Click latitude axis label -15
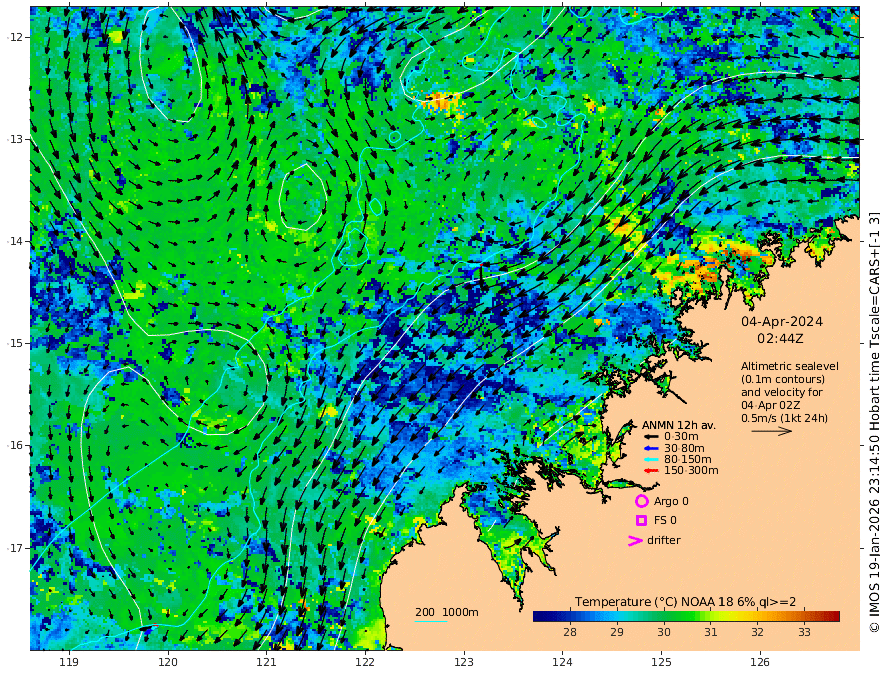This screenshot has height=680, width=880. 15,343
